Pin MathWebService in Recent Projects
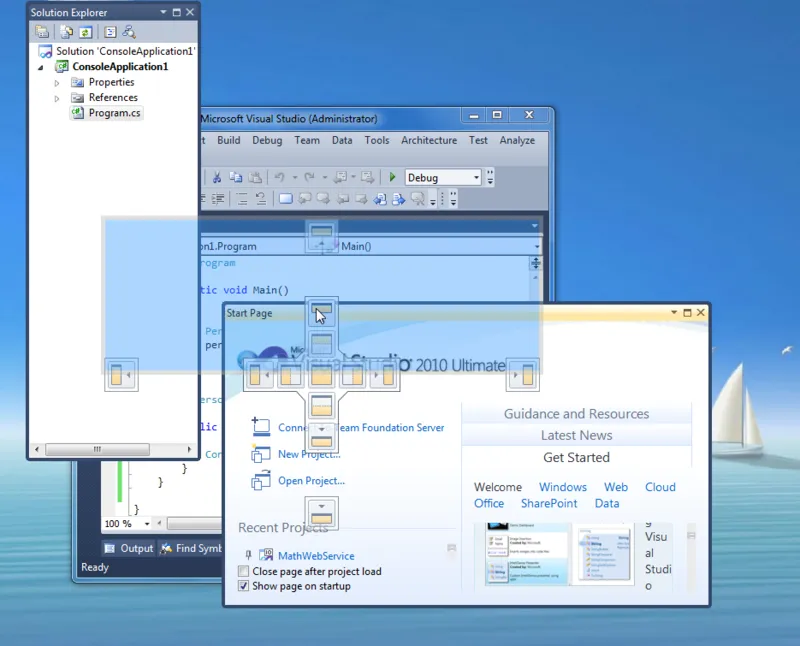The image size is (800, 646). (248, 555)
